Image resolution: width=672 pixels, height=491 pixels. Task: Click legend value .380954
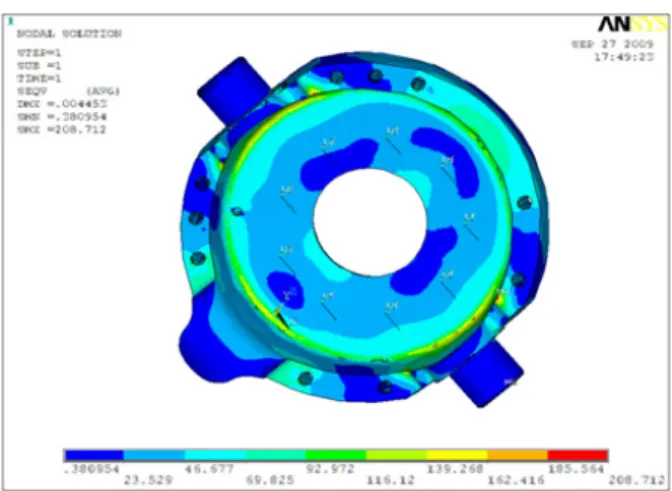pyautogui.click(x=92, y=469)
